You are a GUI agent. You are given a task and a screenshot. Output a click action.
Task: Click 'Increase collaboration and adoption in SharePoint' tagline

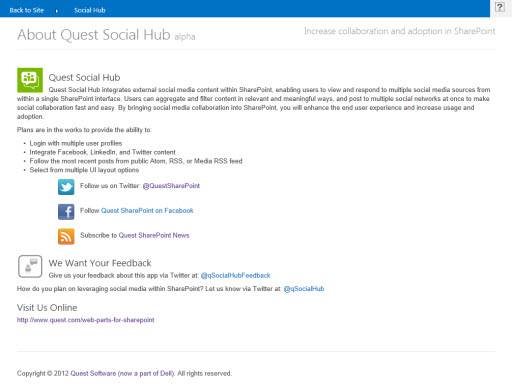(400, 31)
